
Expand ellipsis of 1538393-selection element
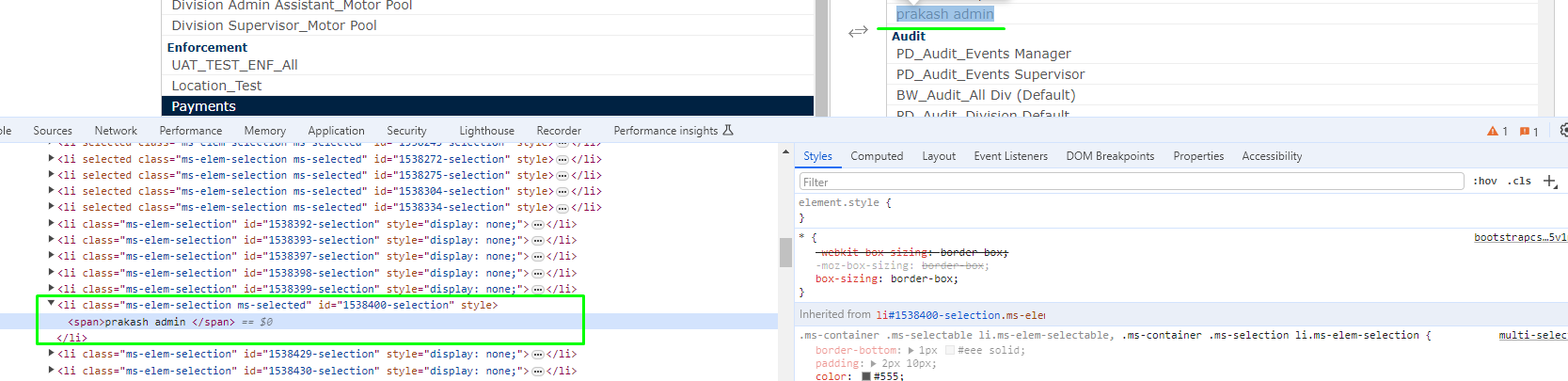pos(538,241)
